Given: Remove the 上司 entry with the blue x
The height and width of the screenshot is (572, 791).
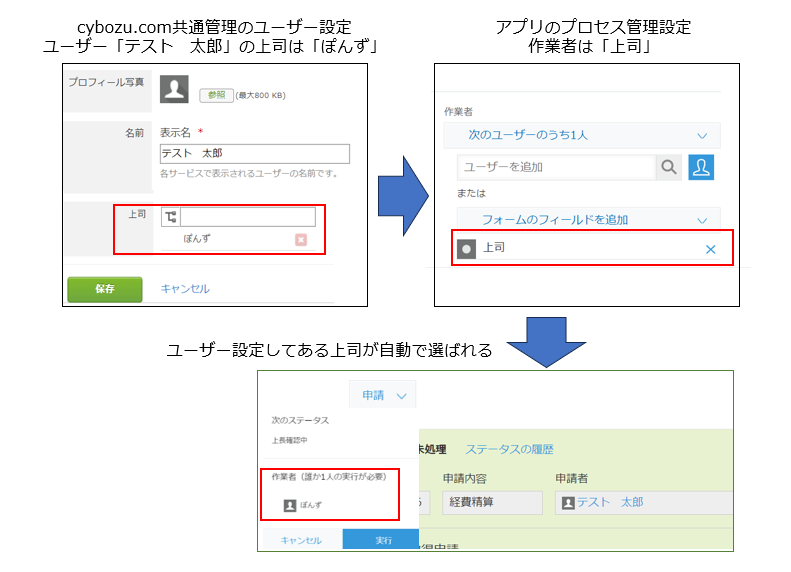Looking at the screenshot, I should [710, 249].
